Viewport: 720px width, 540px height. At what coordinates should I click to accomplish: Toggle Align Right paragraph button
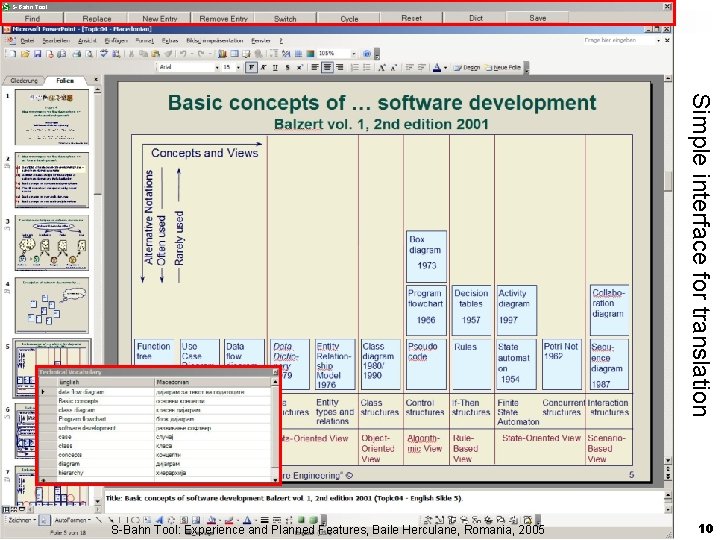(339, 68)
